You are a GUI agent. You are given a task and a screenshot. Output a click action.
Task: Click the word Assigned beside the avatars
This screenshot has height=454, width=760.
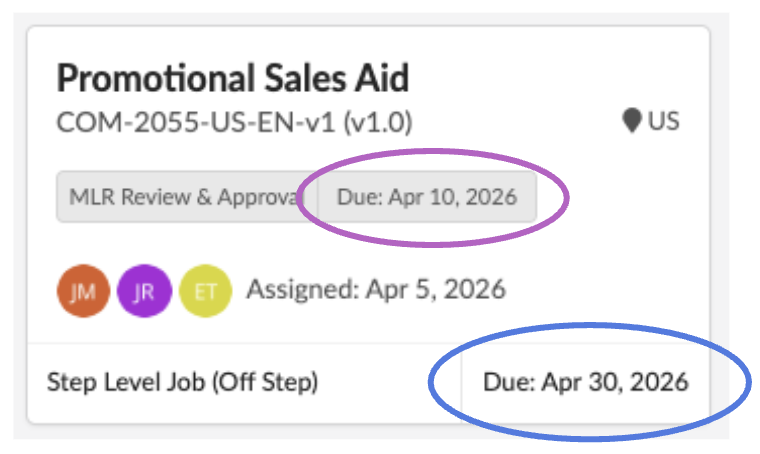[x=301, y=290]
